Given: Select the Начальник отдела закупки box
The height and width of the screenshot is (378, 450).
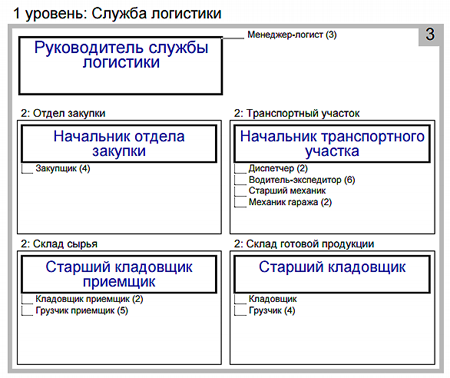Looking at the screenshot, I should click(119, 144).
